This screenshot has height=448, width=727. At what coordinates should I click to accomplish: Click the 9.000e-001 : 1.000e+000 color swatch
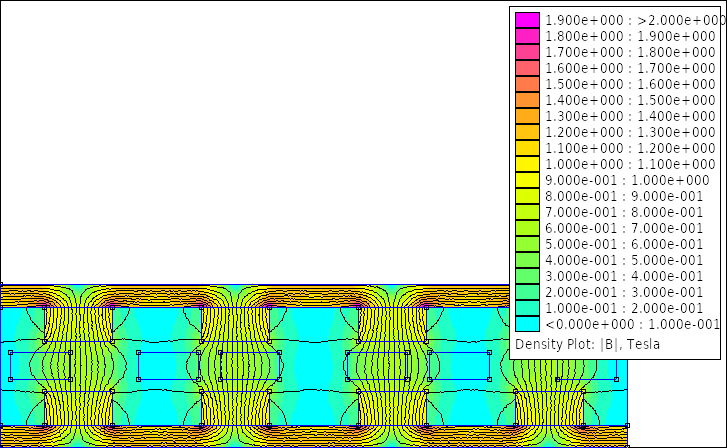coord(527,180)
